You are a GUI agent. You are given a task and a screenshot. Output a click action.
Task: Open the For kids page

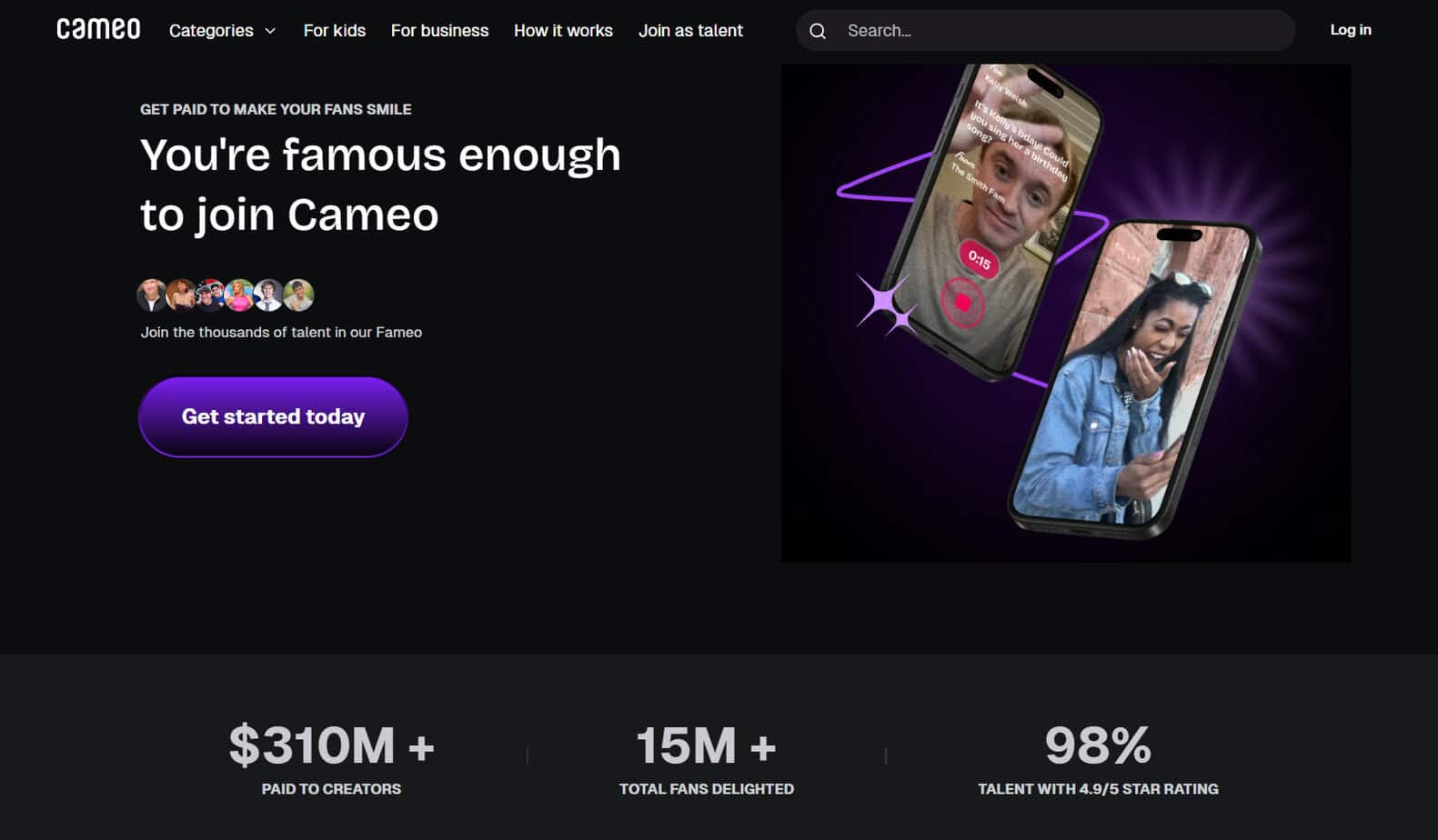coord(335,31)
